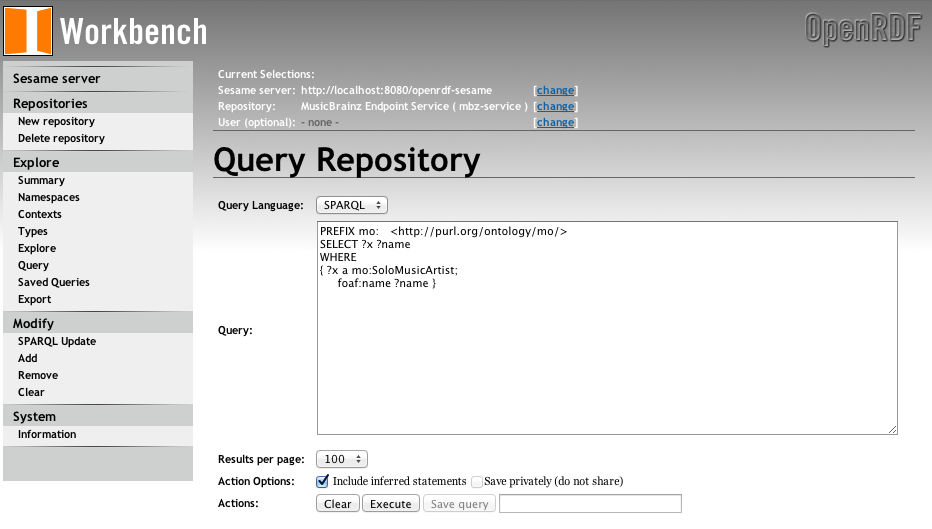The width and height of the screenshot is (932, 529).
Task: Open the Explore sub-item link
Action: pos(37,248)
